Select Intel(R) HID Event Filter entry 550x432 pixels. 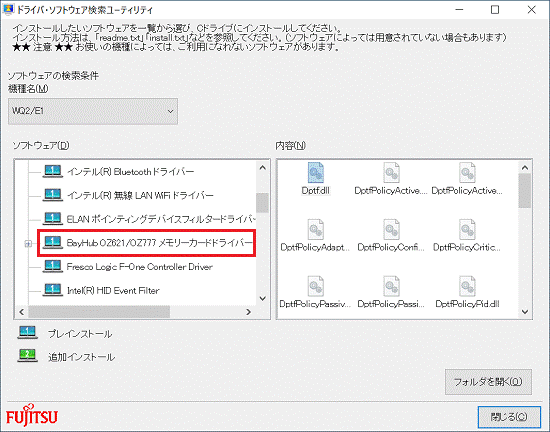tap(113, 290)
